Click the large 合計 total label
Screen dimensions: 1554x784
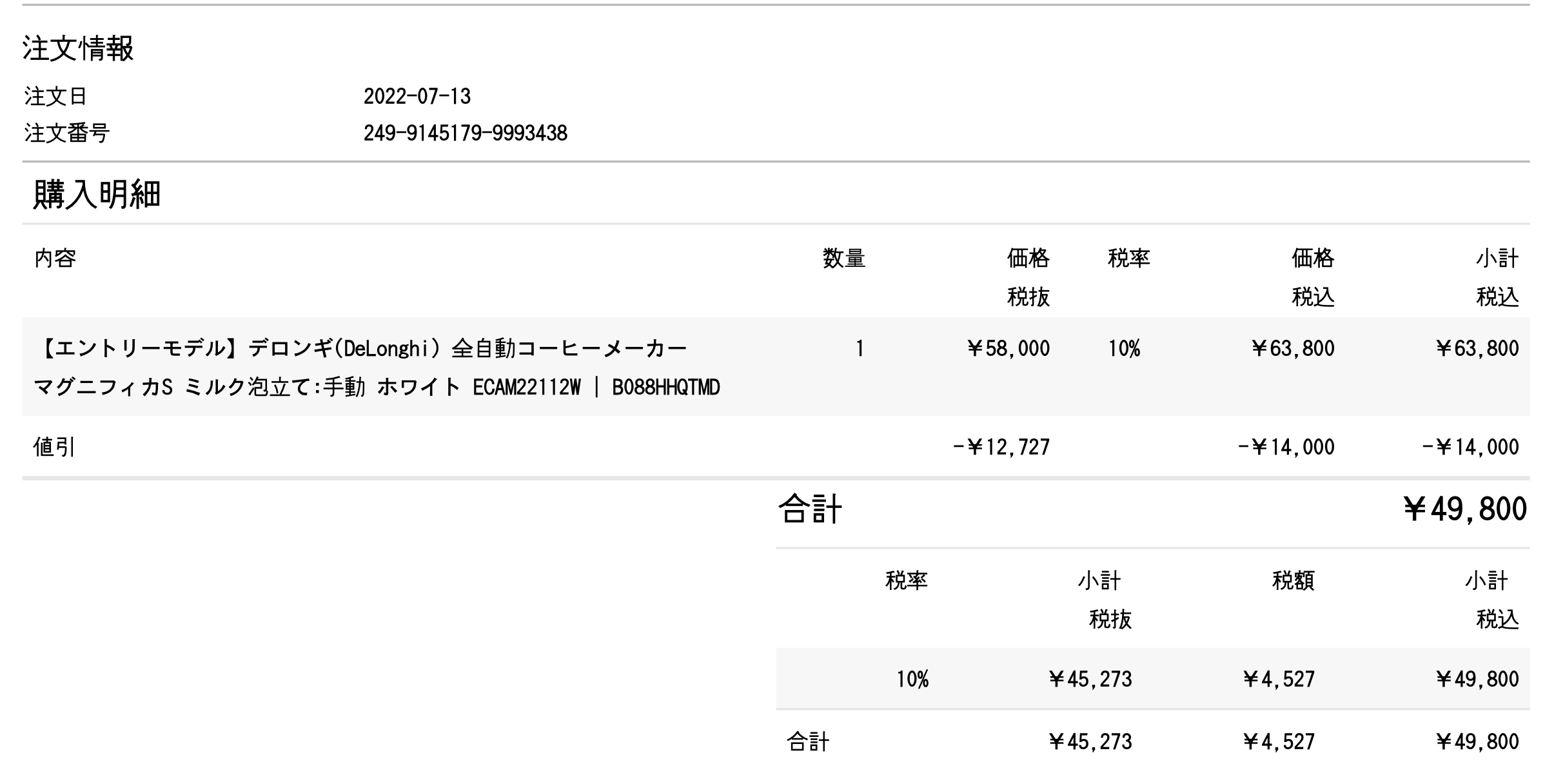pyautogui.click(x=810, y=509)
